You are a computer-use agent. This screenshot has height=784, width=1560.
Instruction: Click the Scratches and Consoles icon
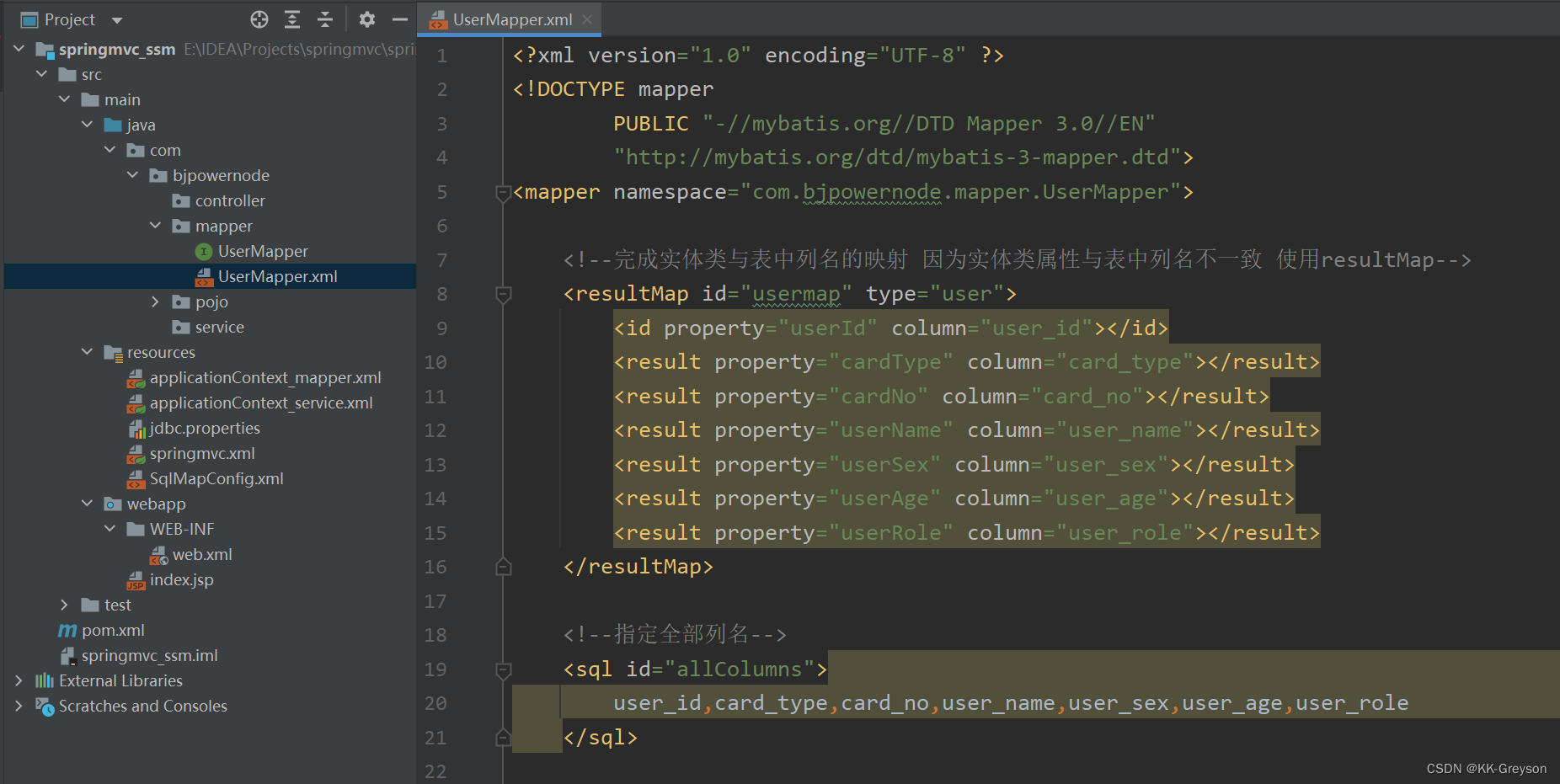click(45, 707)
